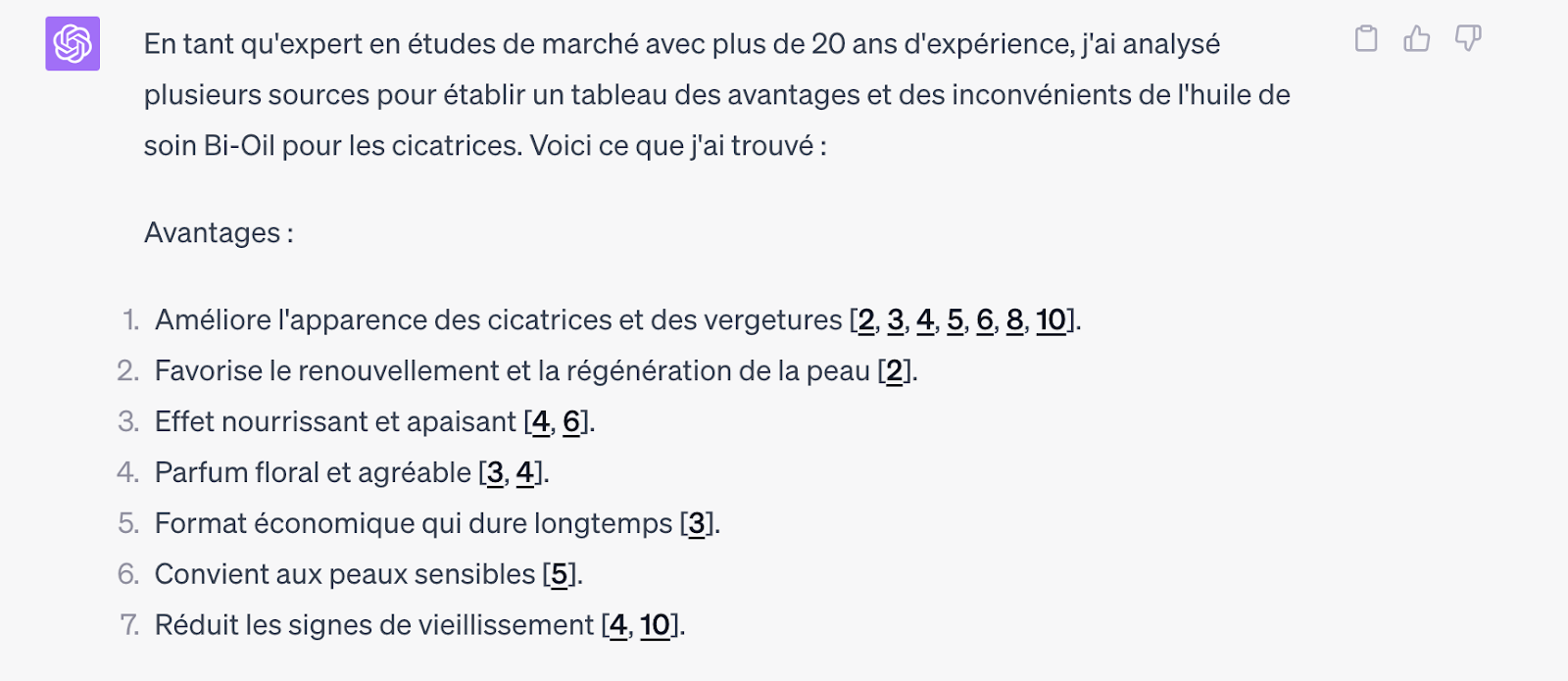1568x681 pixels.
Task: Open citation 5 in the vergetures line
Action: point(955,320)
